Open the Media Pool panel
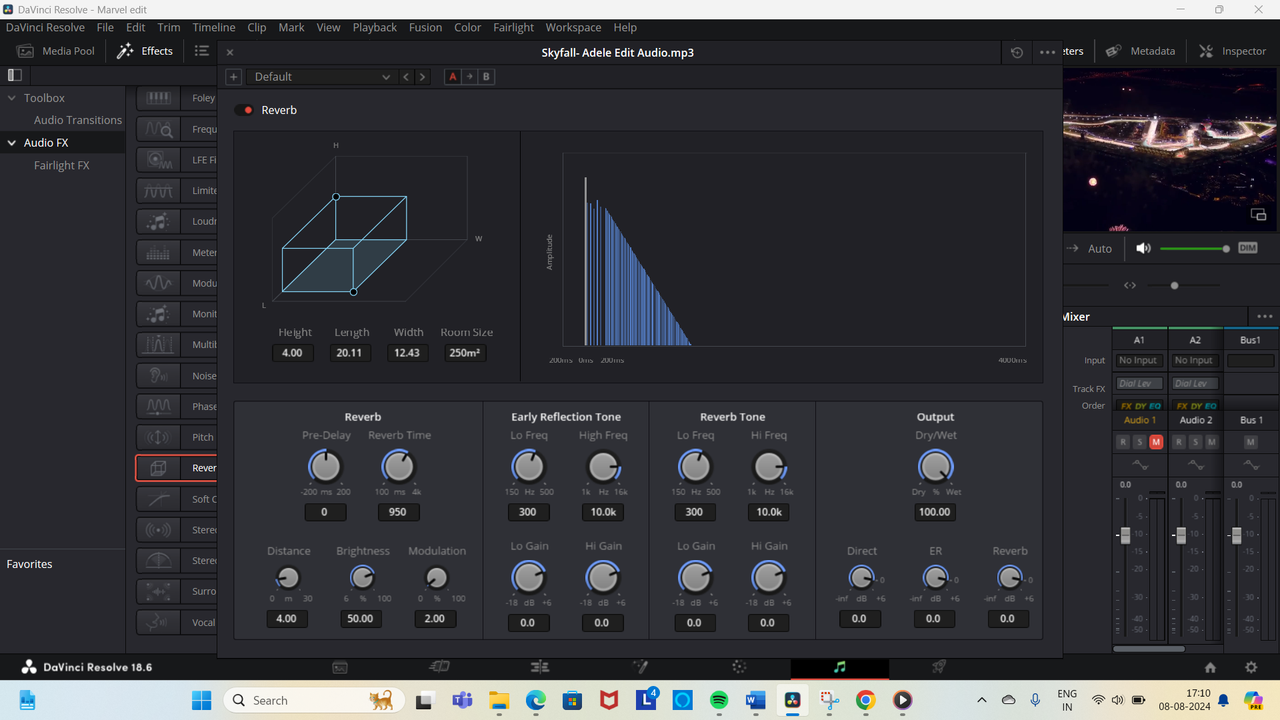 tap(56, 51)
